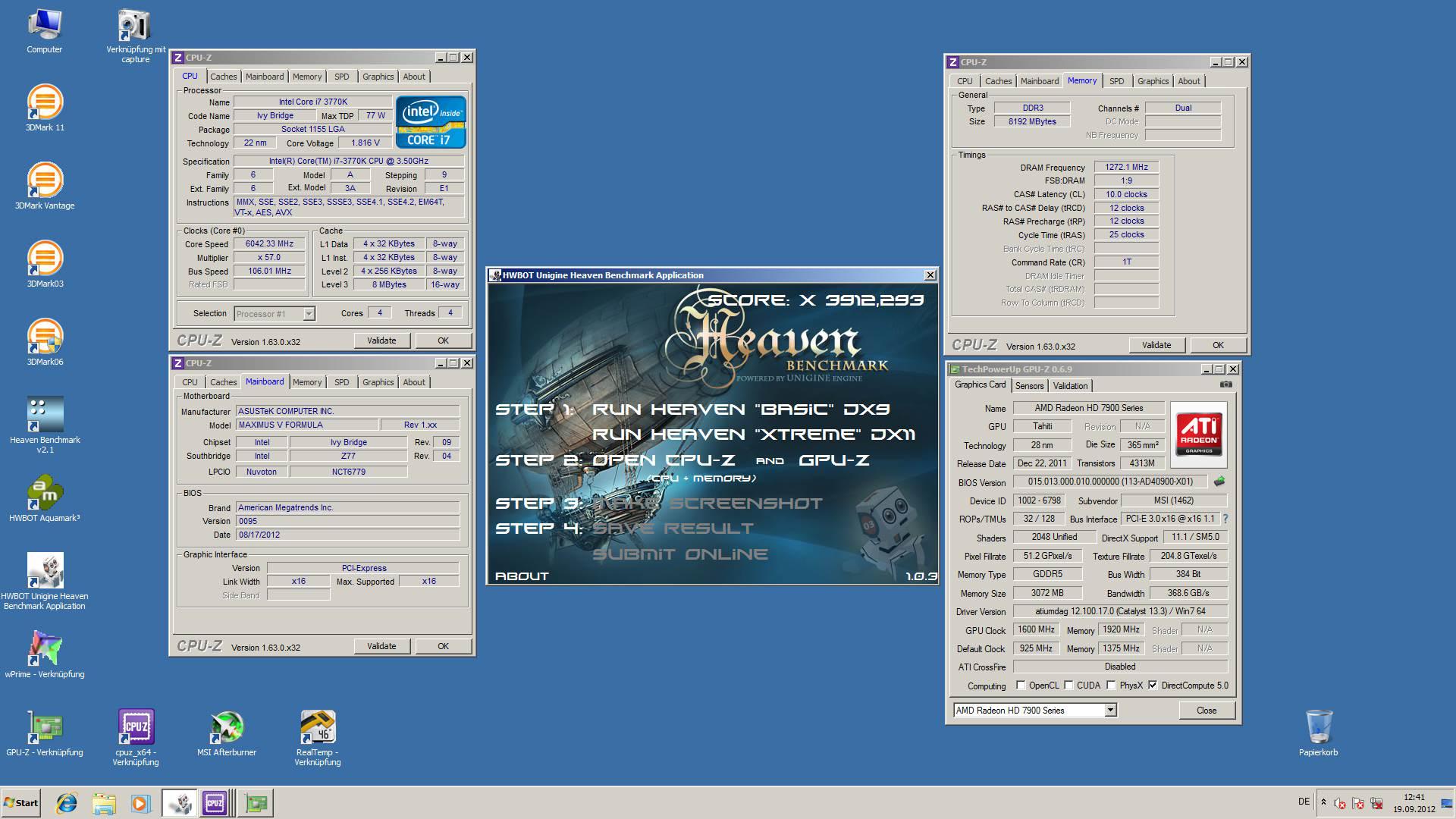Switch to Validation tab in GPU-Z
This screenshot has height=819, width=1456.
[1070, 386]
